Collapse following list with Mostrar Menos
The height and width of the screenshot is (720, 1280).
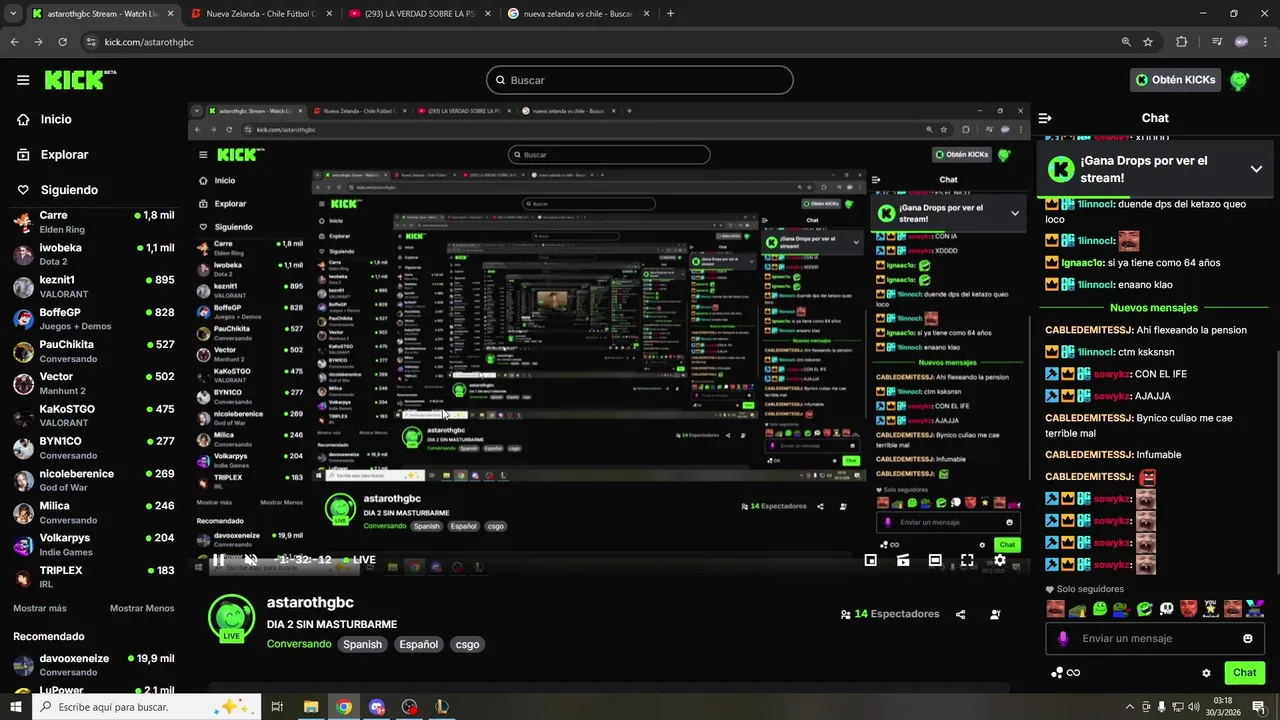click(x=142, y=608)
